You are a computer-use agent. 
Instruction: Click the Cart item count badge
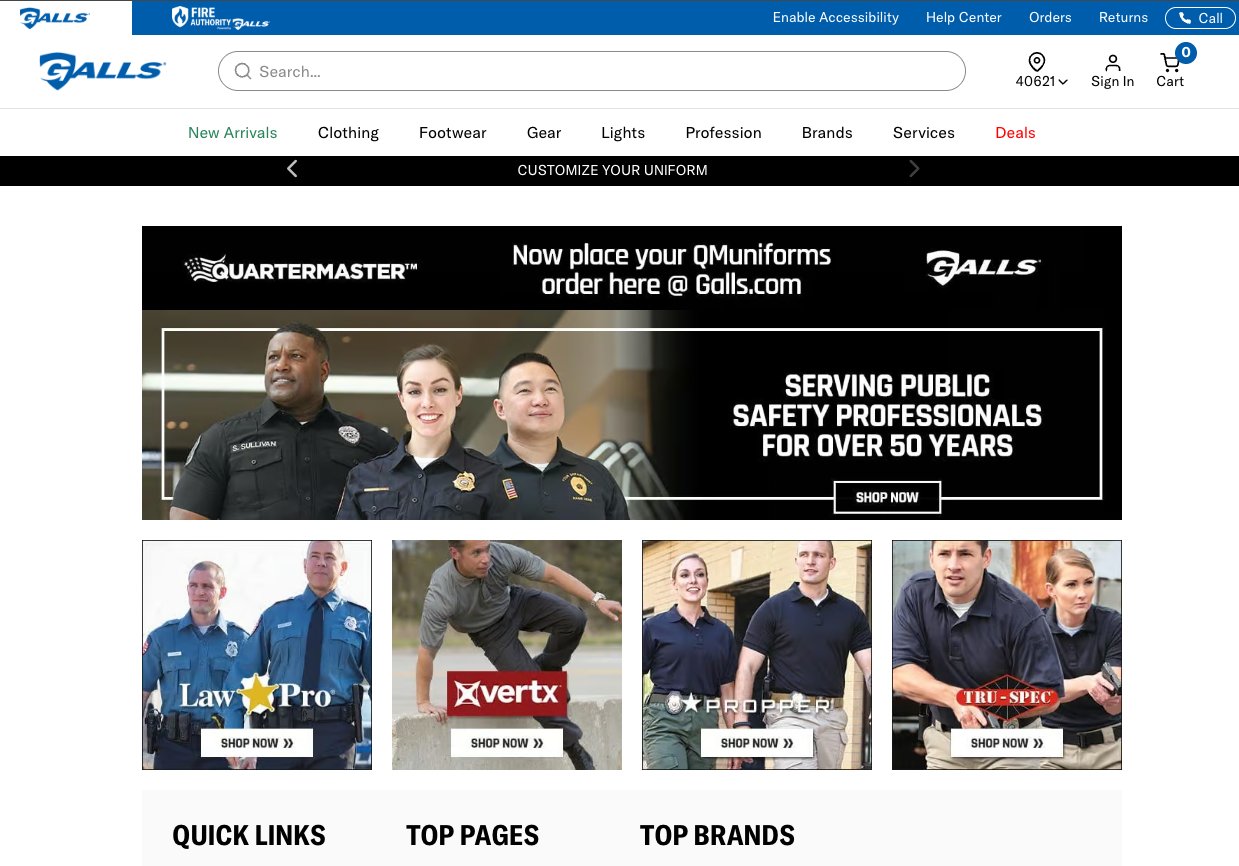coord(1186,53)
